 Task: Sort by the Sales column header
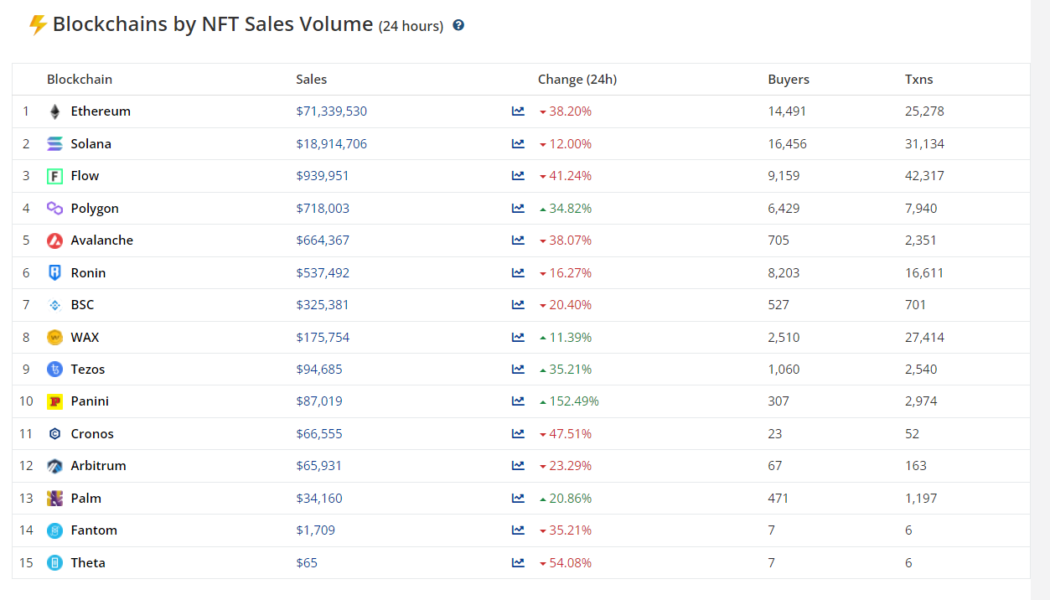click(311, 79)
